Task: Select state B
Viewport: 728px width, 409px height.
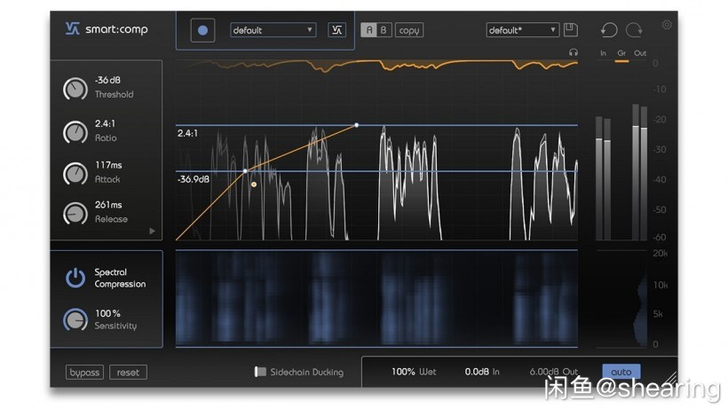Action: (384, 30)
